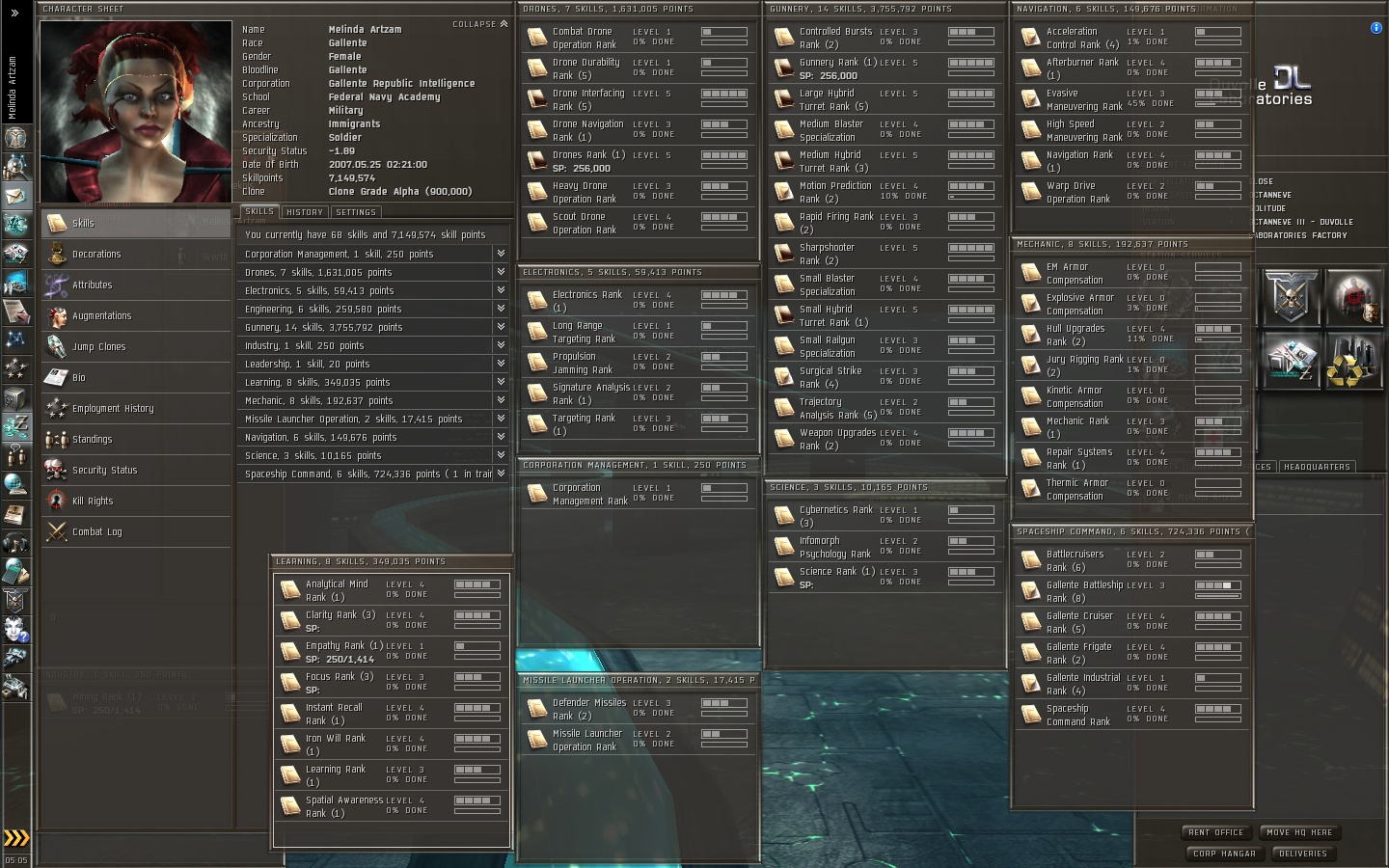Click the Gallente Republic Intelligence corporation name
1389x868 pixels.
401,84
